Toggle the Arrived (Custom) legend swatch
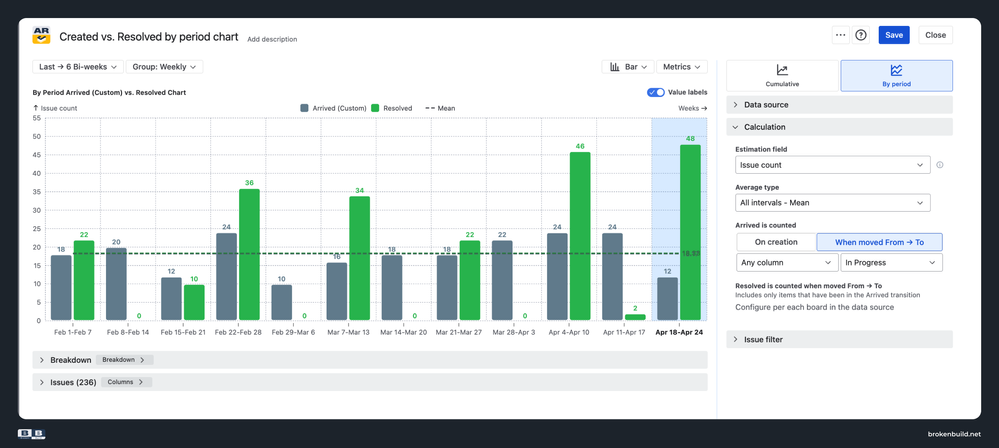 [x=305, y=108]
